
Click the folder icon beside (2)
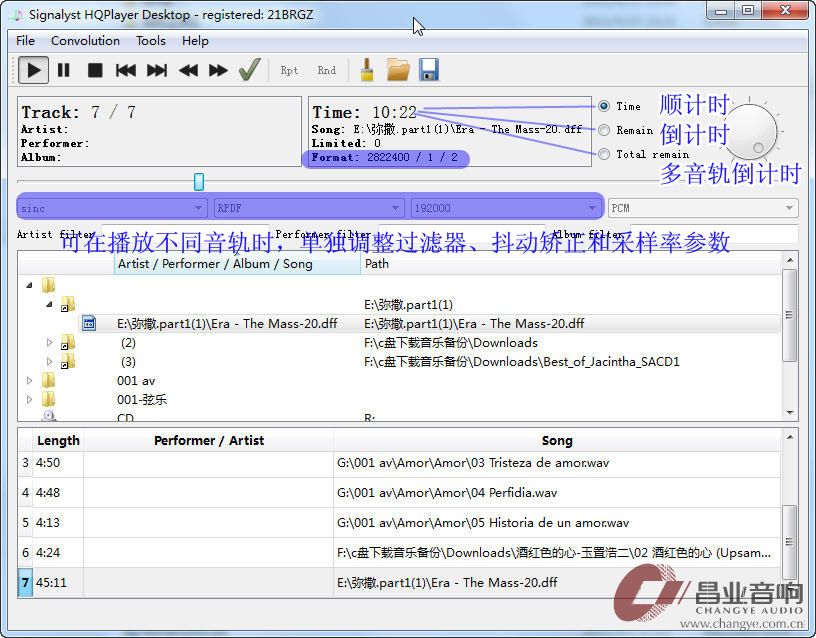(x=68, y=342)
